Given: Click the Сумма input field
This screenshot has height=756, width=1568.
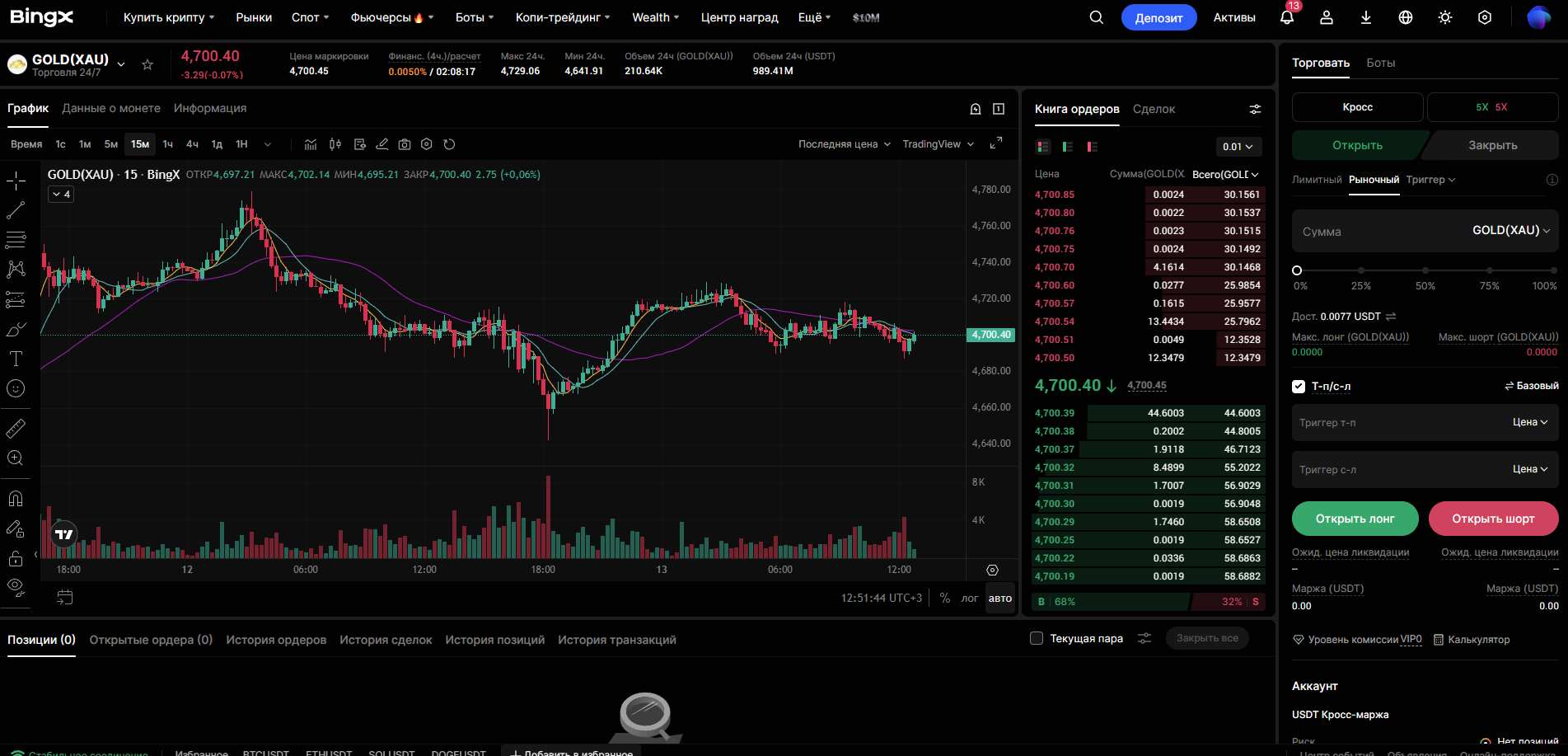Looking at the screenshot, I should [1425, 231].
